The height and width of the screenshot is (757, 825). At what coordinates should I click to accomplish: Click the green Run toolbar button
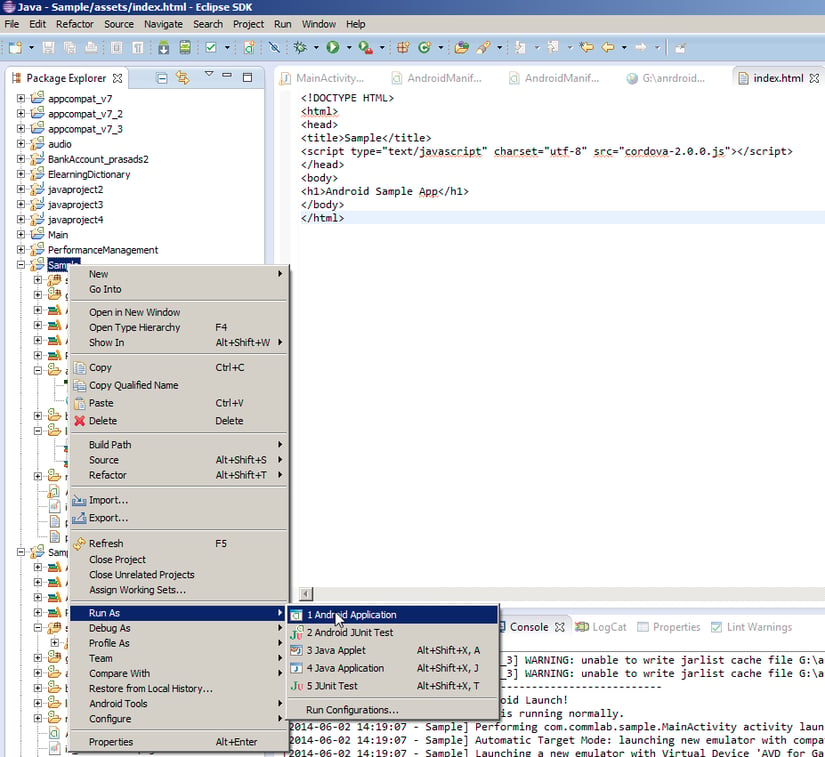click(333, 47)
